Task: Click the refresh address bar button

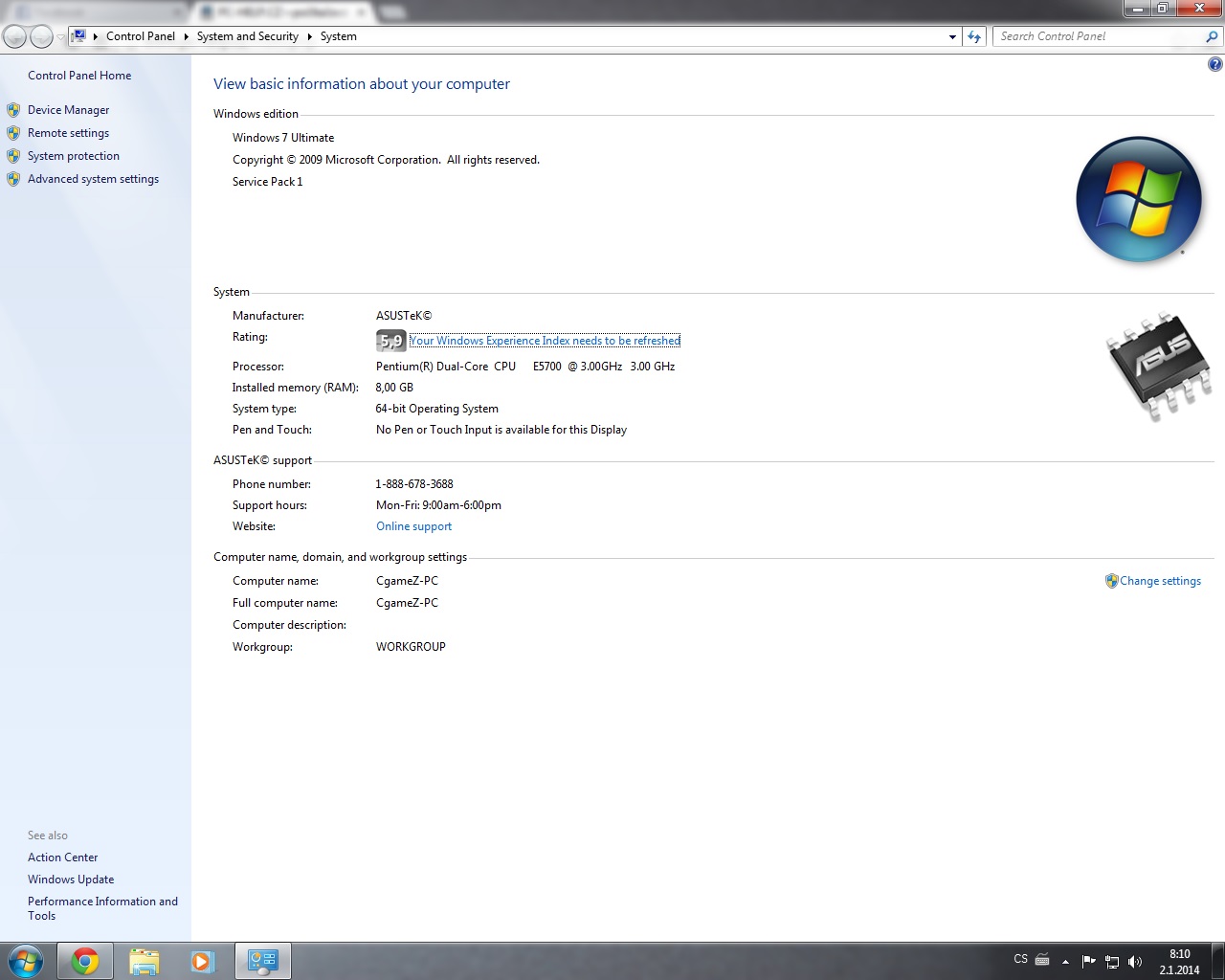Action: 974,36
